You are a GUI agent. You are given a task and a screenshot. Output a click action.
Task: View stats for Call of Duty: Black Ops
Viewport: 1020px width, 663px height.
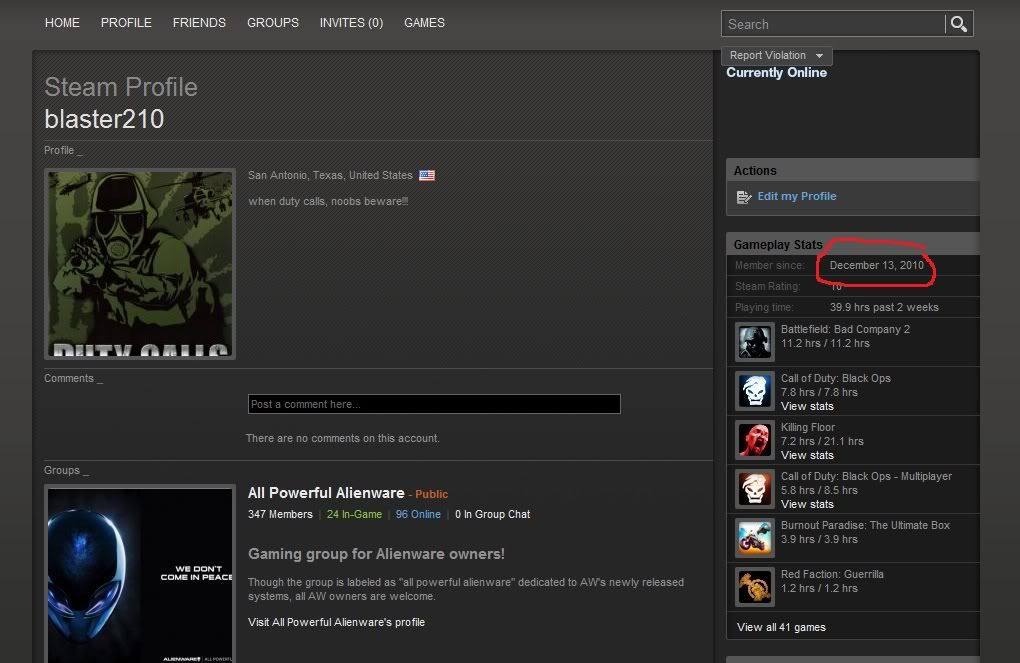(807, 407)
